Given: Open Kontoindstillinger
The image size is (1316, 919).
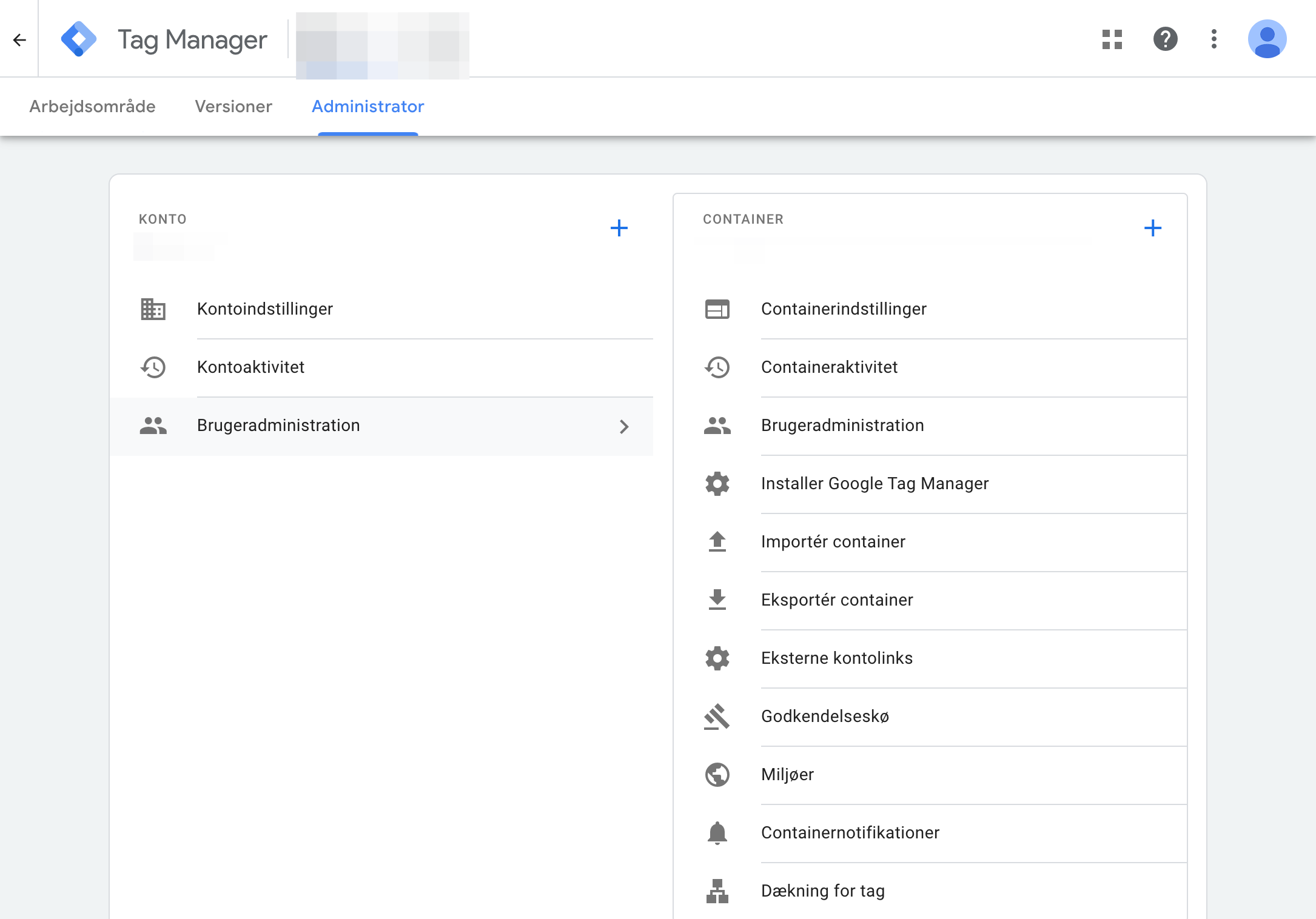Looking at the screenshot, I should 381,309.
